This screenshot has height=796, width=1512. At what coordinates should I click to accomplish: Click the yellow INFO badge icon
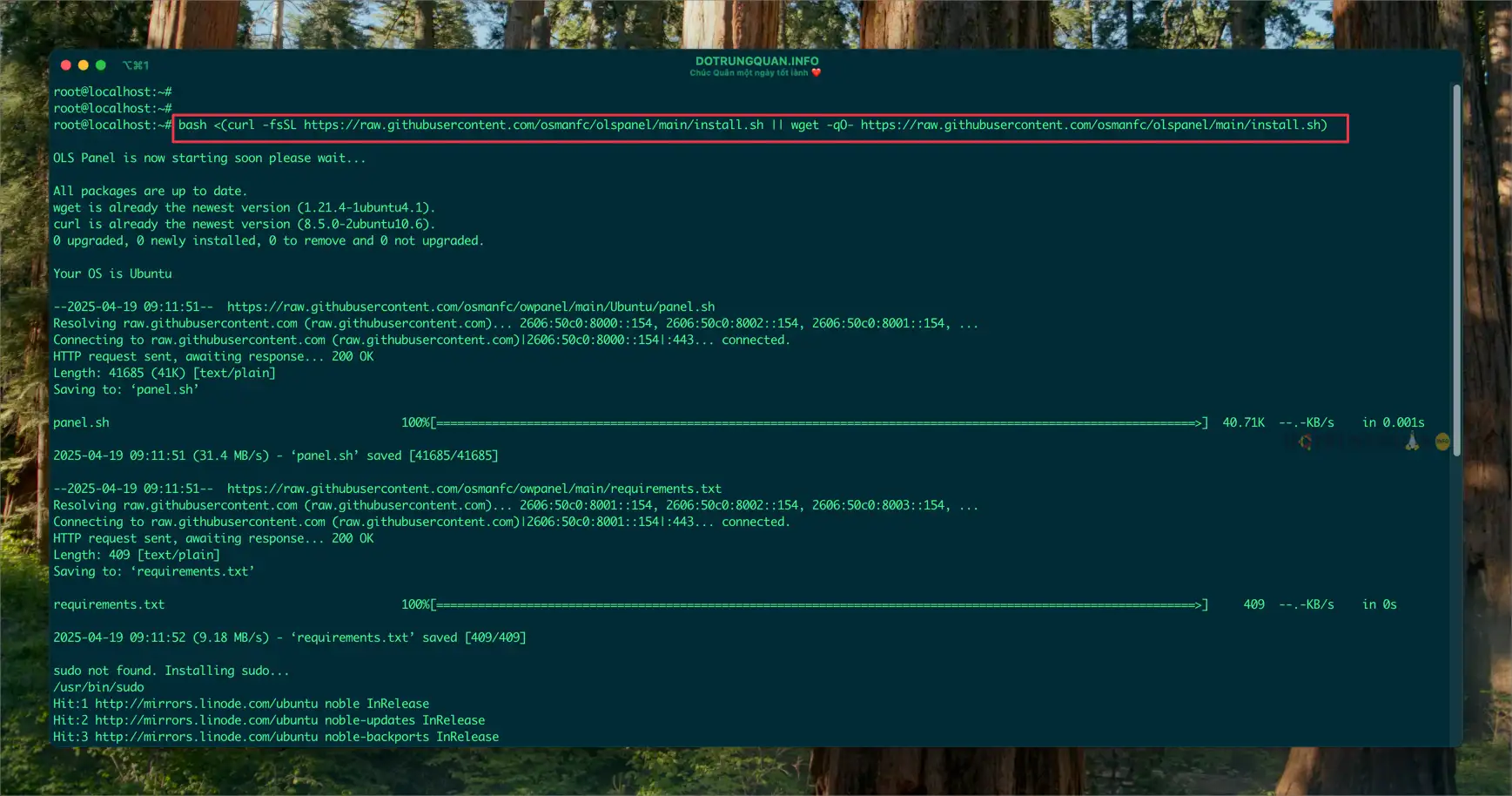click(1442, 442)
